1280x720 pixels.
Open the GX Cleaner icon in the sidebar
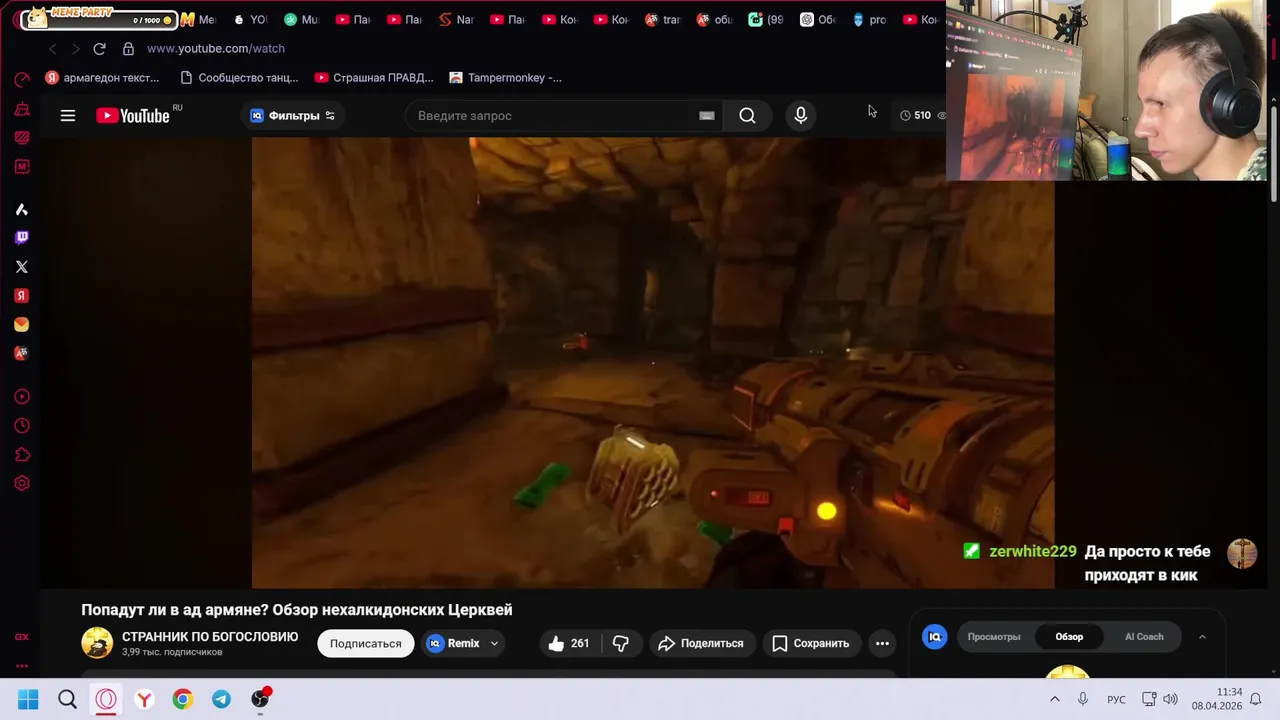tap(22, 109)
